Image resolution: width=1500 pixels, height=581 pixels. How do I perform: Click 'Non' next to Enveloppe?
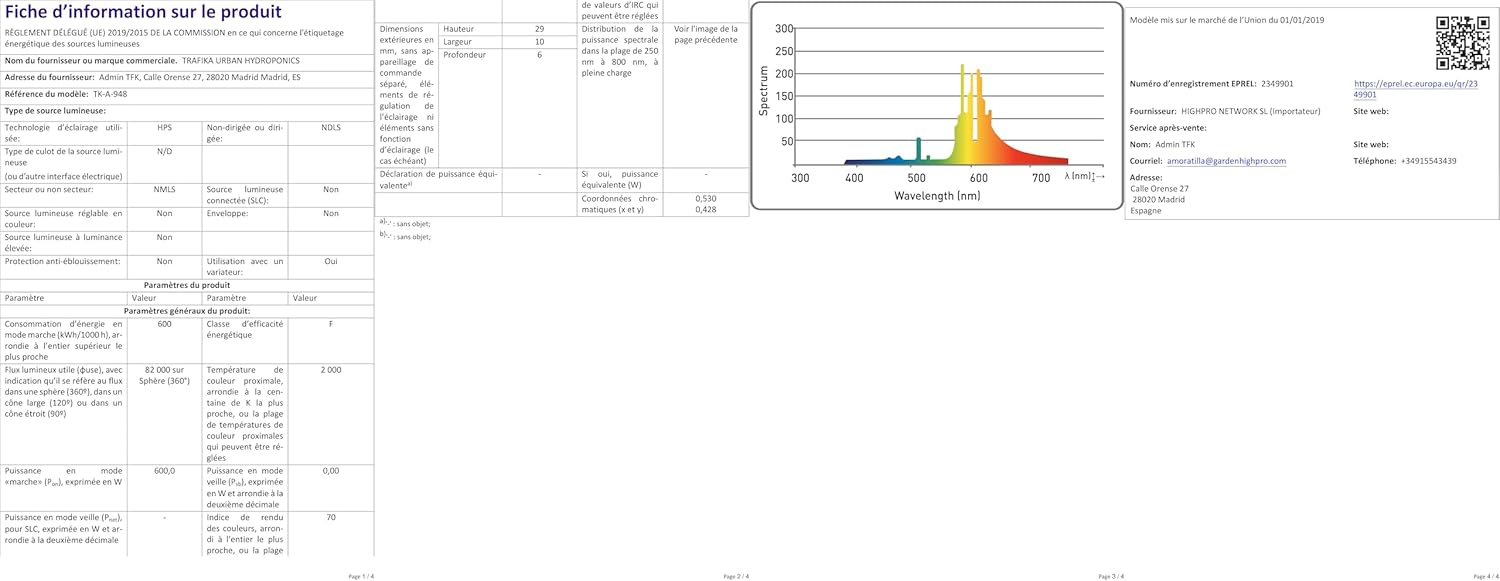[x=330, y=213]
